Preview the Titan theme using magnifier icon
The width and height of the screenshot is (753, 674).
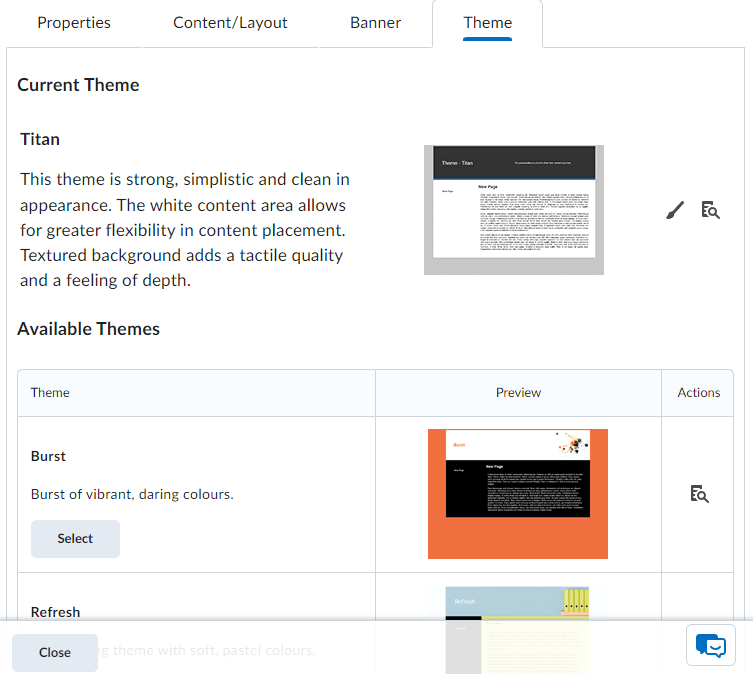[710, 210]
